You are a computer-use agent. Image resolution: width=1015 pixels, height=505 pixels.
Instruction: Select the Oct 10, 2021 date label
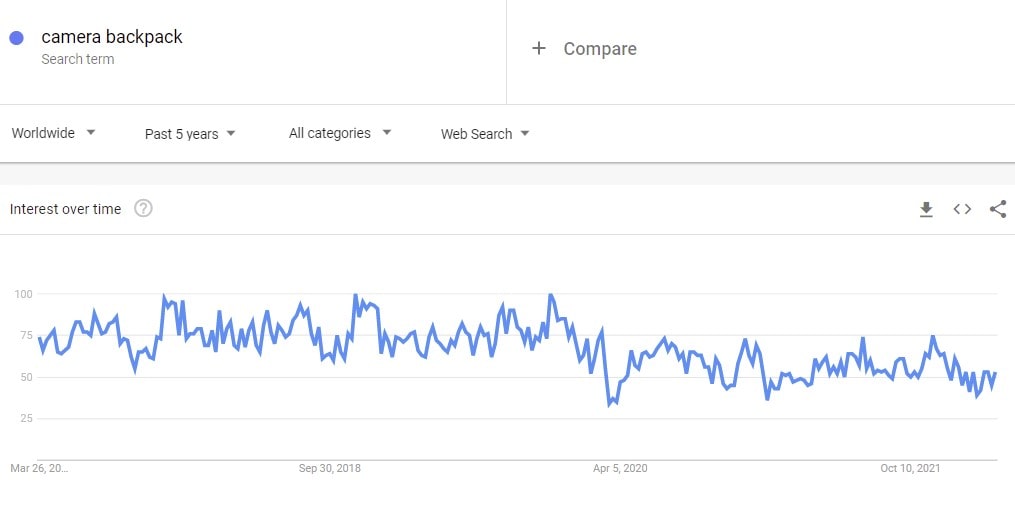click(x=911, y=468)
